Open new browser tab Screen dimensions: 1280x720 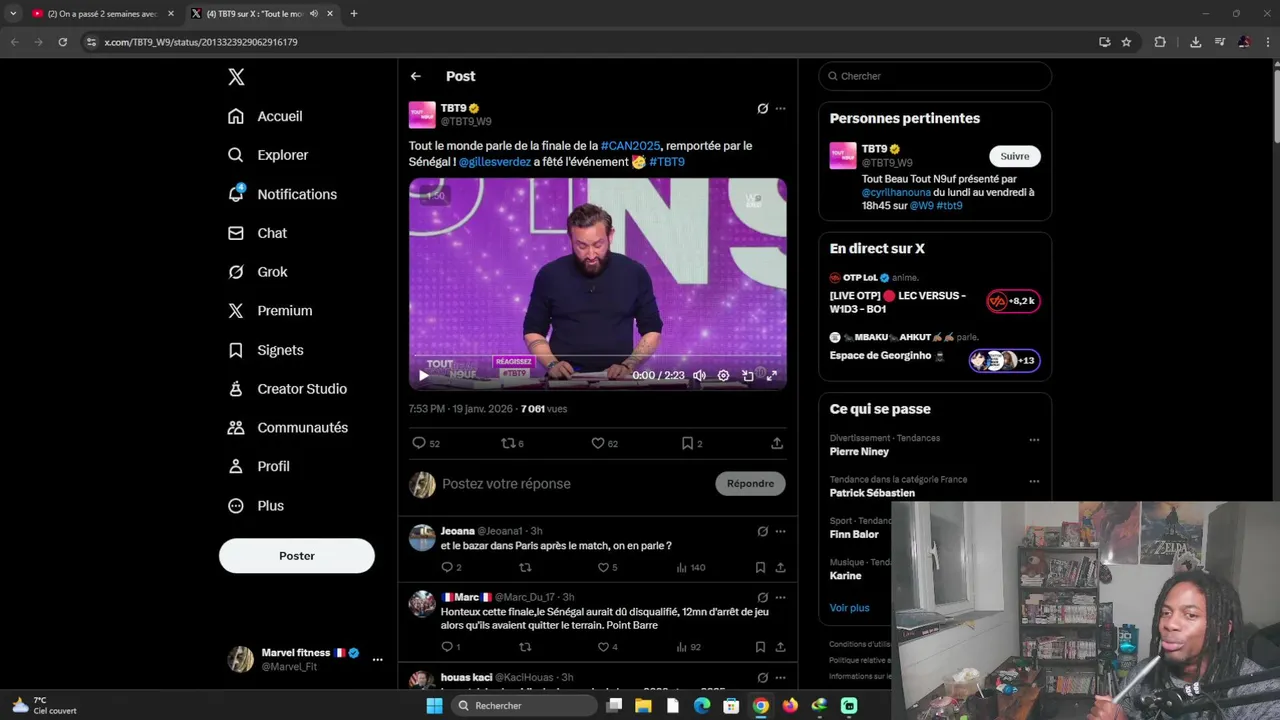(354, 14)
